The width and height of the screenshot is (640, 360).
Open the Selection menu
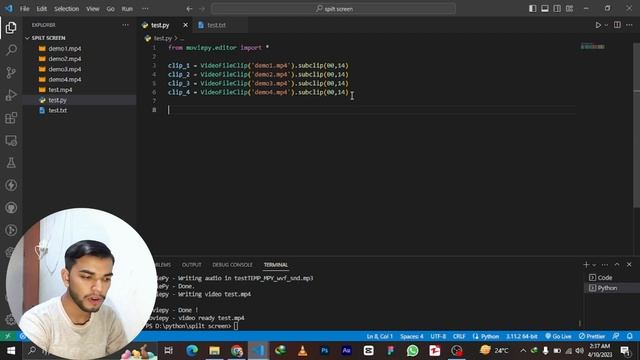pos(67,9)
